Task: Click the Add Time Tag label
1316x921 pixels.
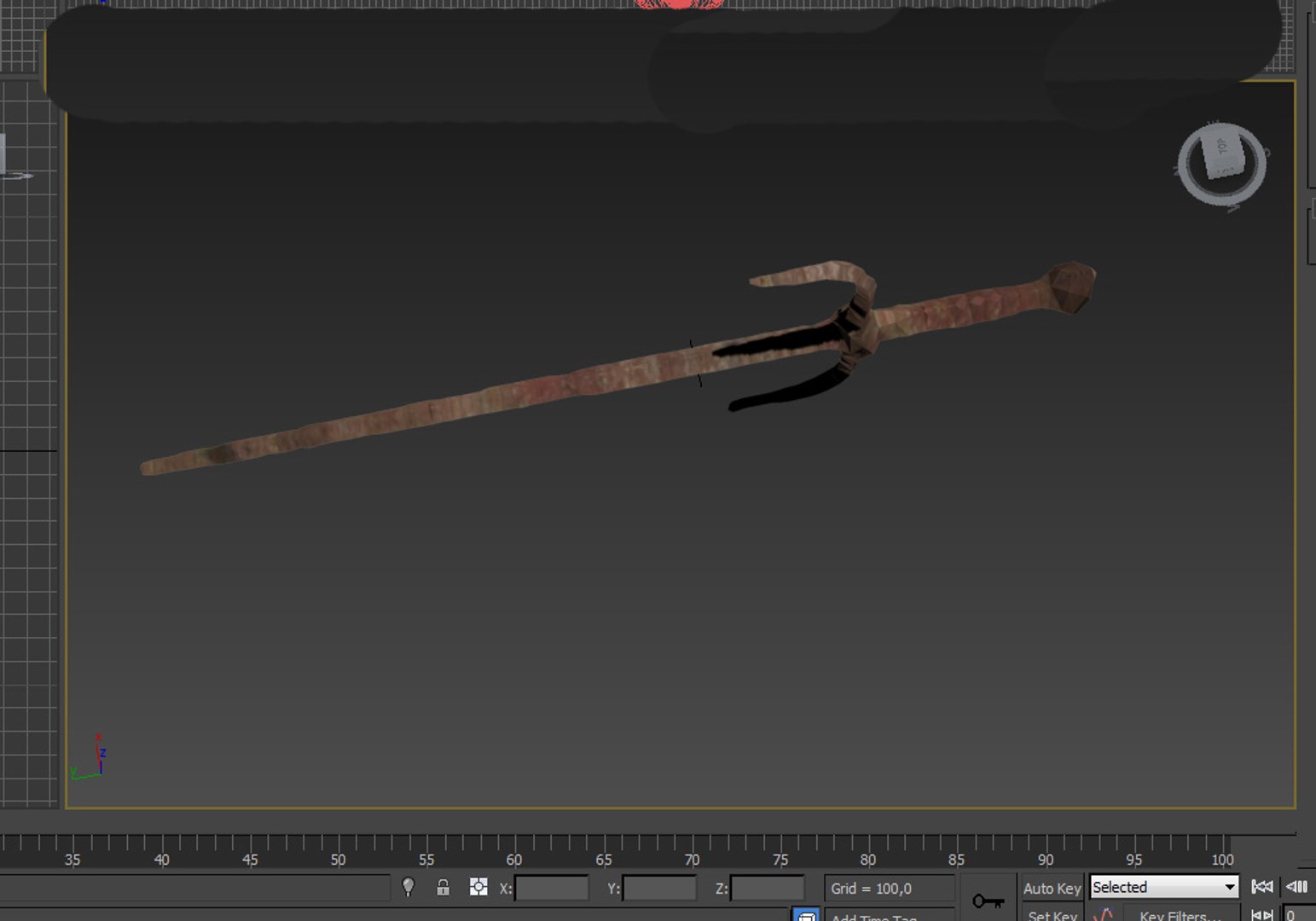Action: coord(874,917)
